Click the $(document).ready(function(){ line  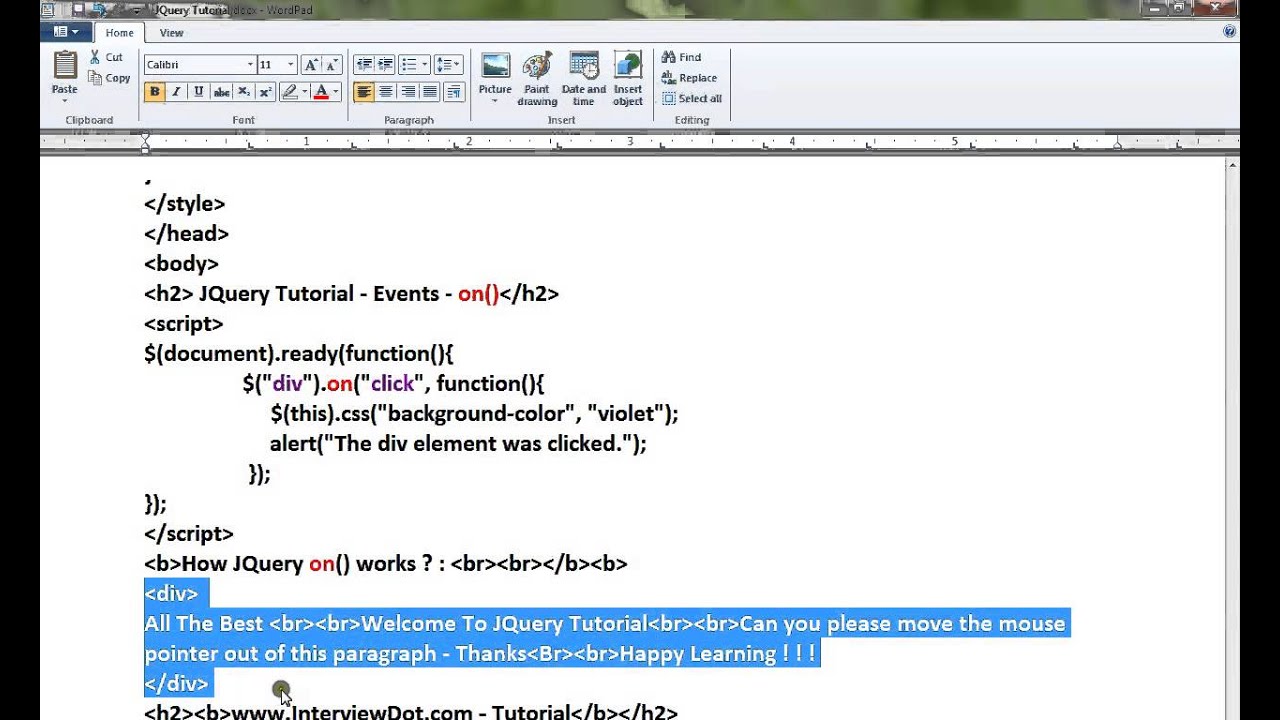pyautogui.click(x=299, y=353)
